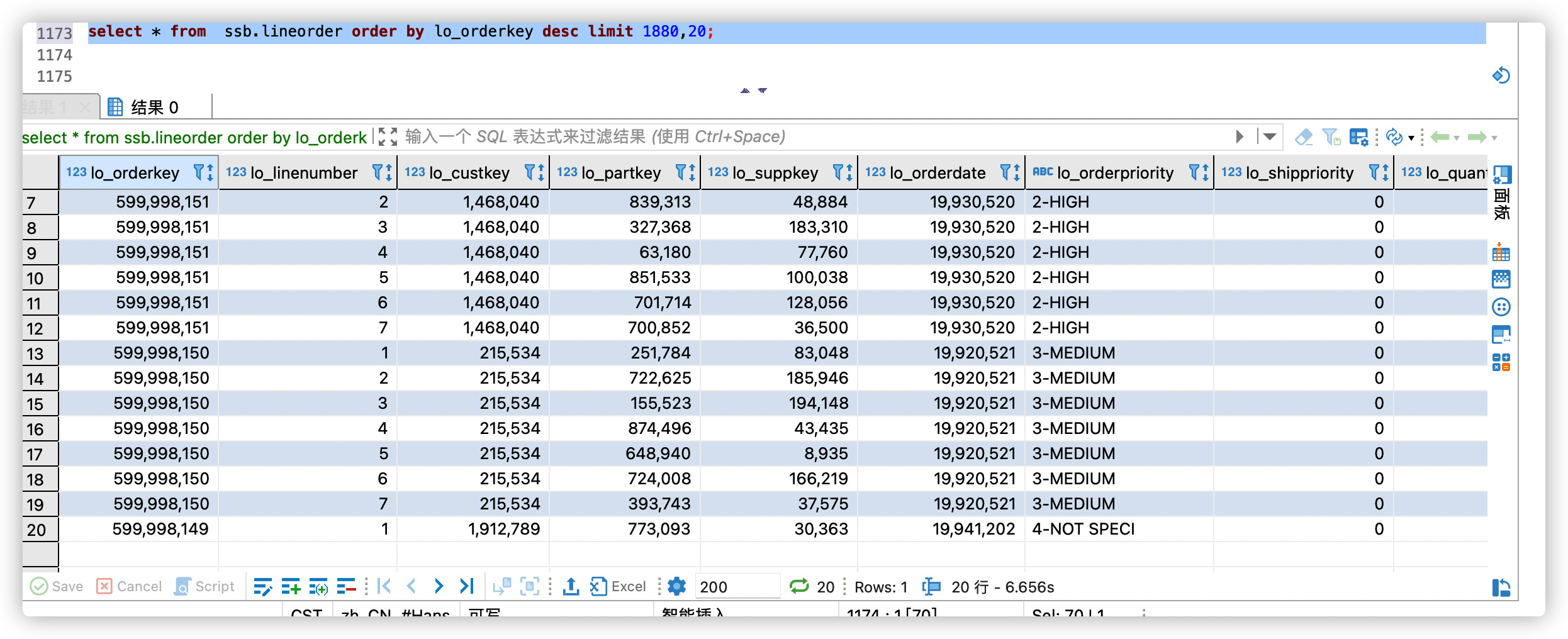Click the Excel export button
The image size is (1568, 639).
tap(618, 587)
